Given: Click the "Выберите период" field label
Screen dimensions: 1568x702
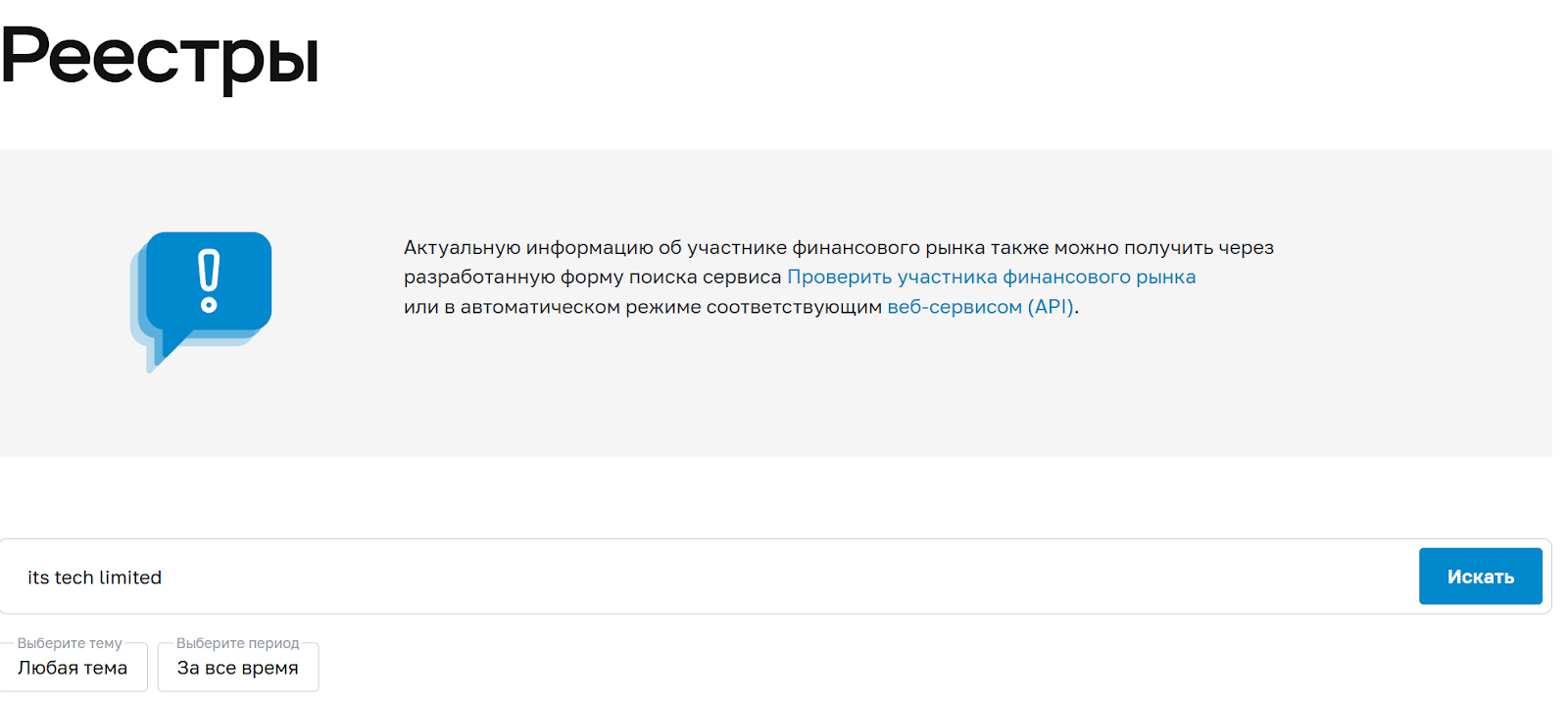Looking at the screenshot, I should point(238,643).
